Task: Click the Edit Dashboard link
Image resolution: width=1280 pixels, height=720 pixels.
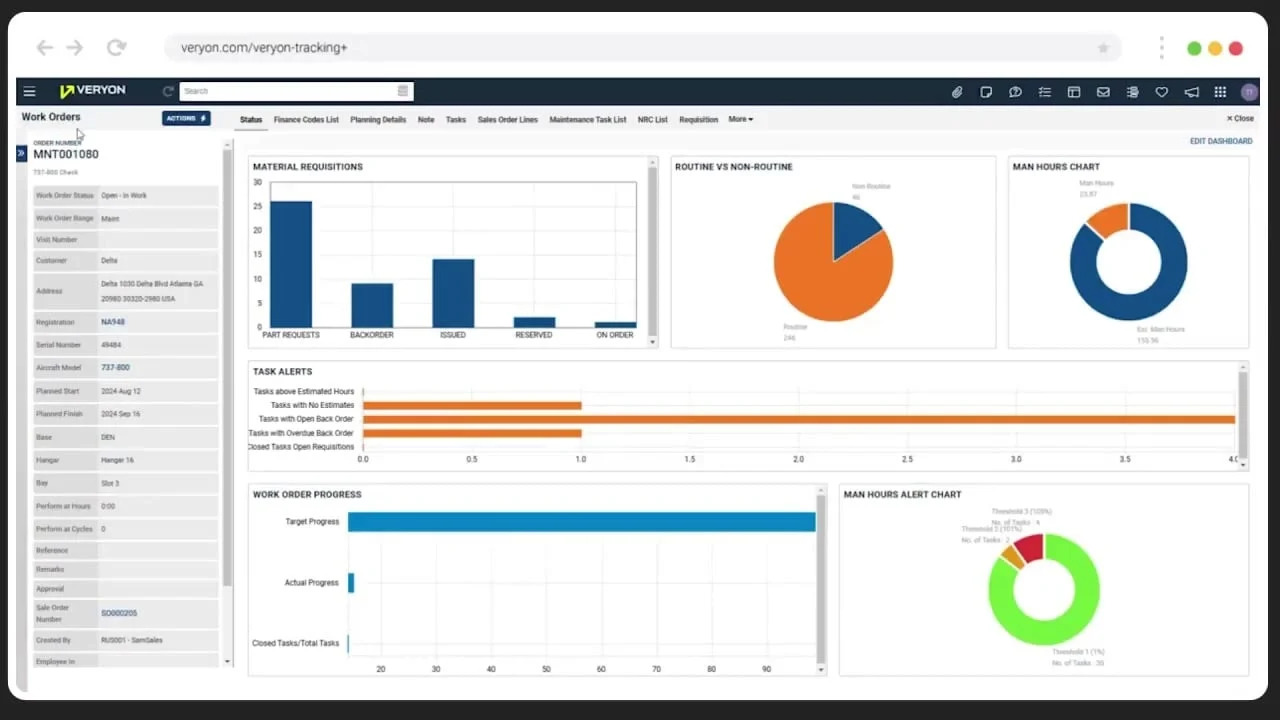Action: click(x=1221, y=141)
